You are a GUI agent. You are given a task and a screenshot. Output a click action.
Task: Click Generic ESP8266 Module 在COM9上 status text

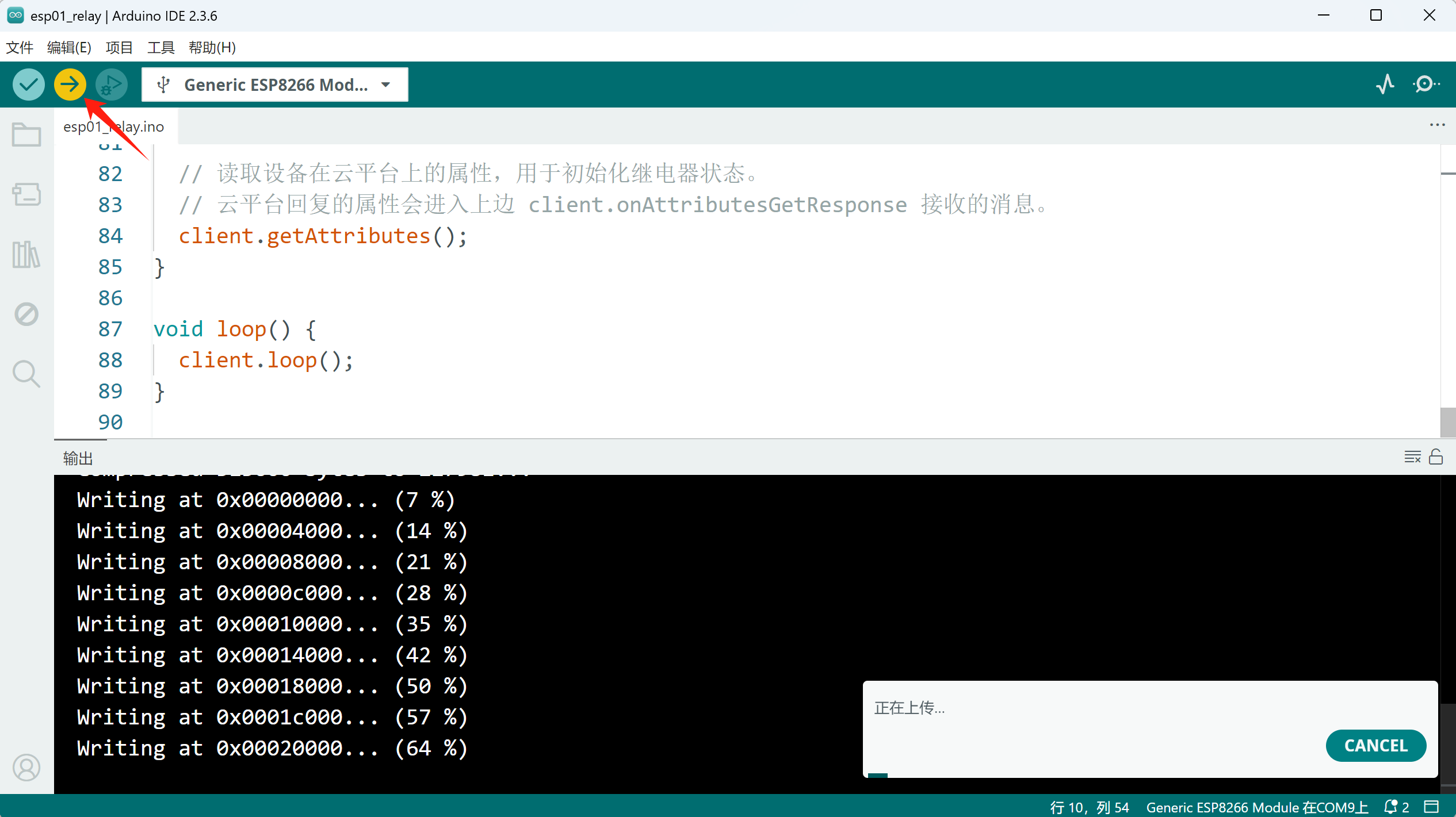point(1257,807)
